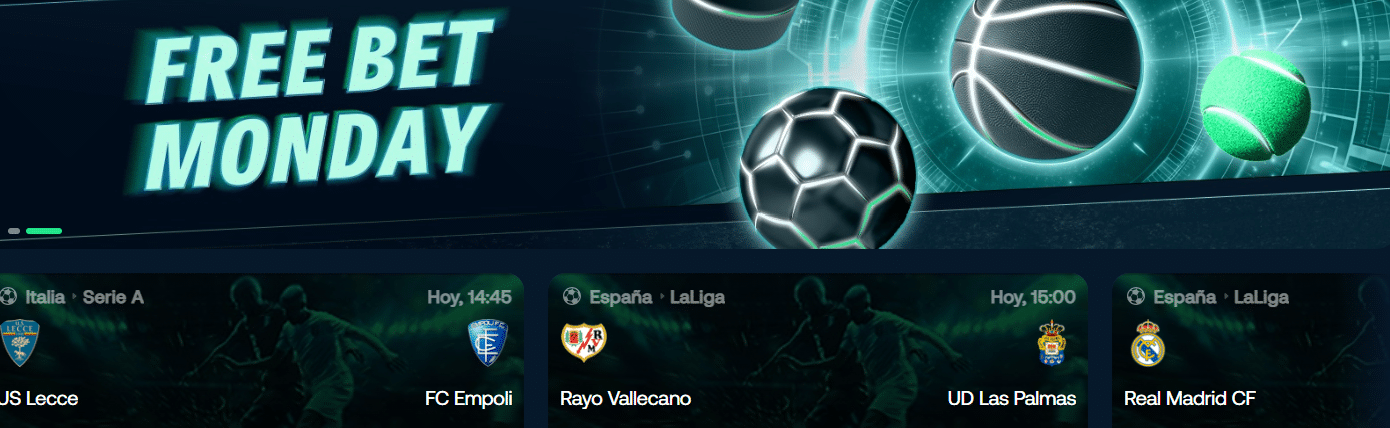This screenshot has width=1390, height=428.
Task: Open LaLiga link on Rayo Vallecano card
Action: [697, 297]
